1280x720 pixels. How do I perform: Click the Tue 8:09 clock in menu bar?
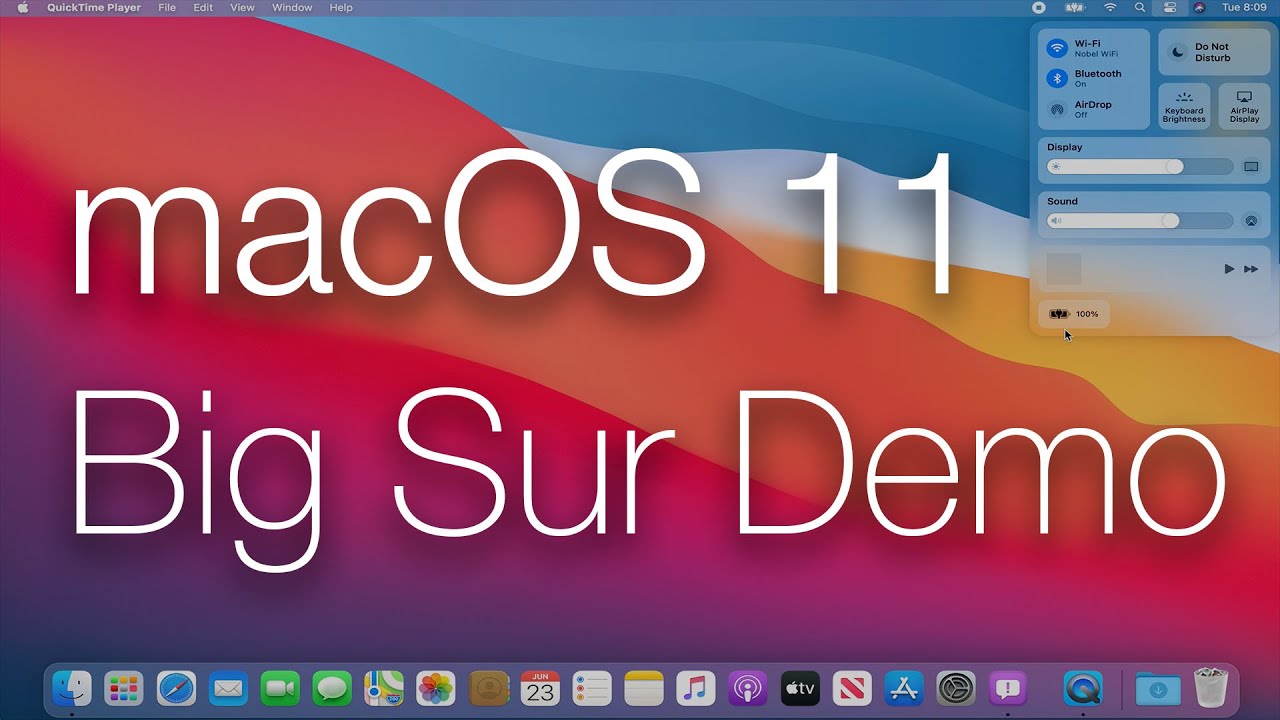(1245, 8)
